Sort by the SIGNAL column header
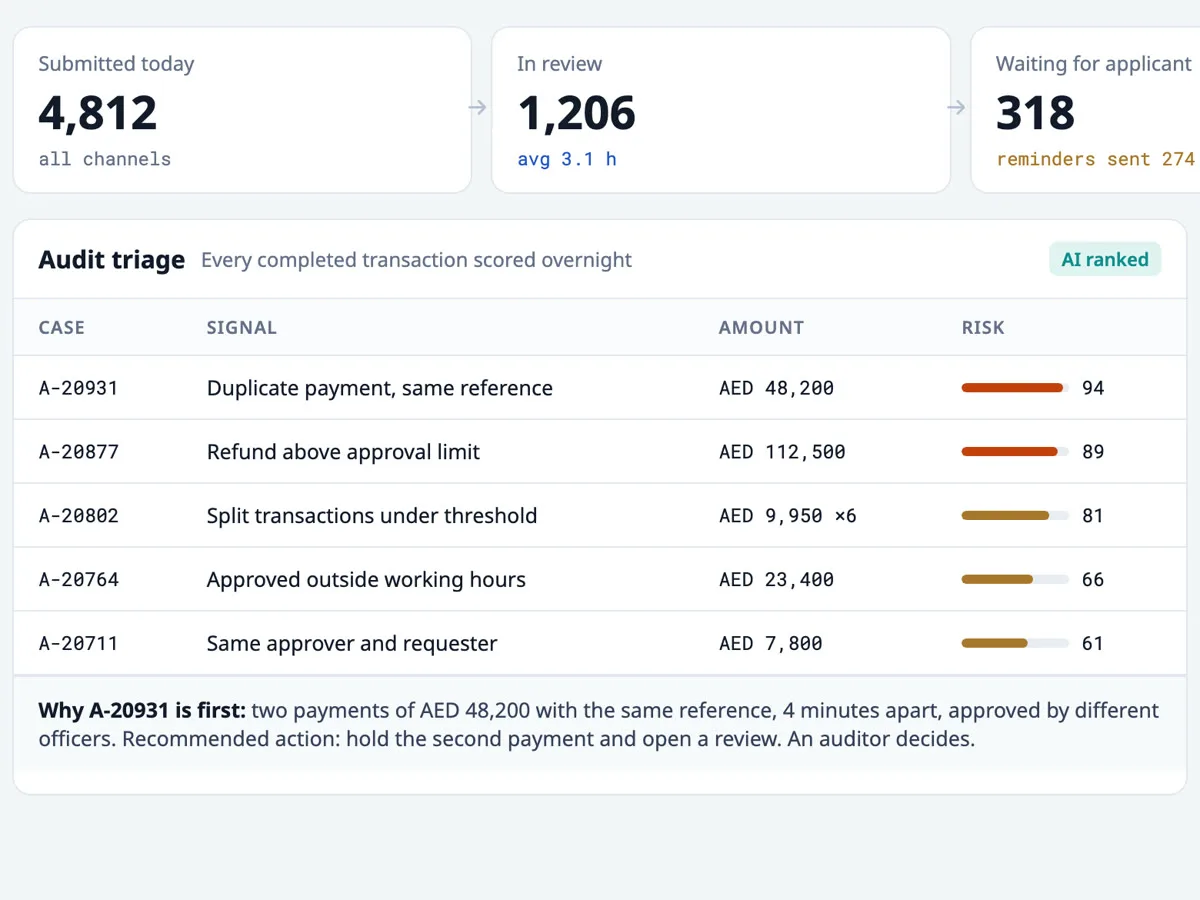 [x=241, y=327]
